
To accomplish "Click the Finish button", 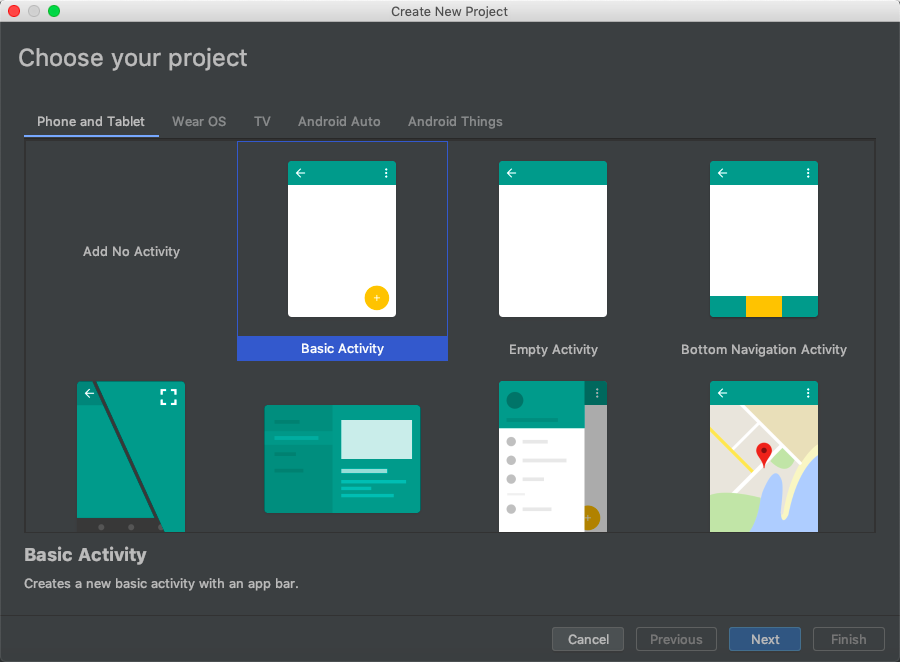I will click(848, 639).
